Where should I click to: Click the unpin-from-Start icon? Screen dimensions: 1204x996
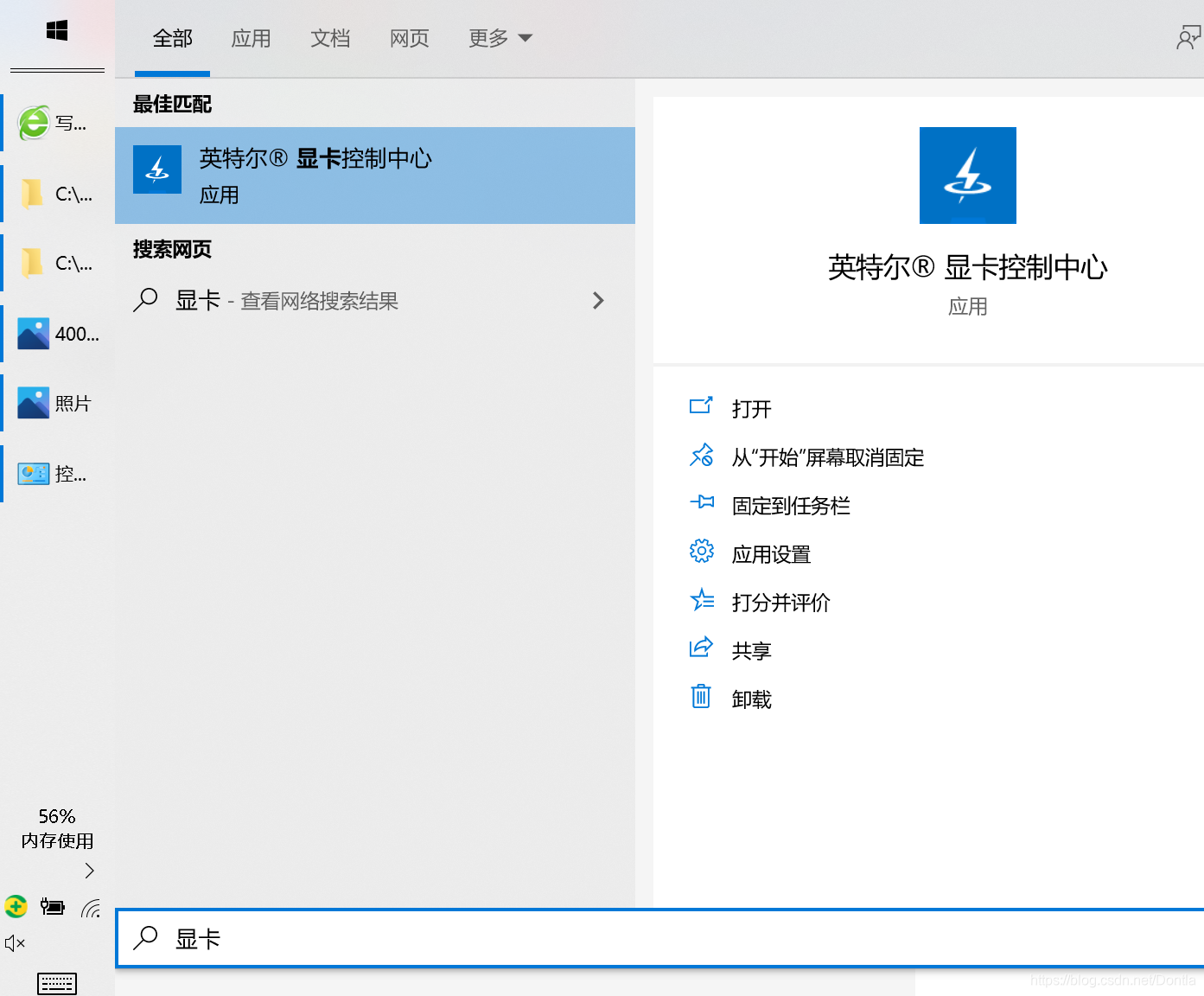(x=701, y=455)
